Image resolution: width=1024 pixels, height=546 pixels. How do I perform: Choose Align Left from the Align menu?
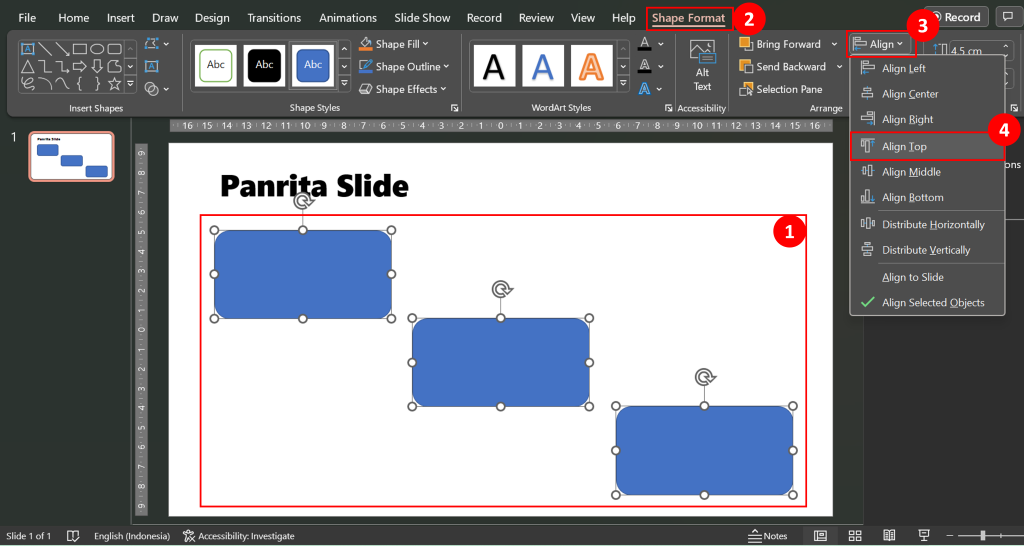click(927, 69)
